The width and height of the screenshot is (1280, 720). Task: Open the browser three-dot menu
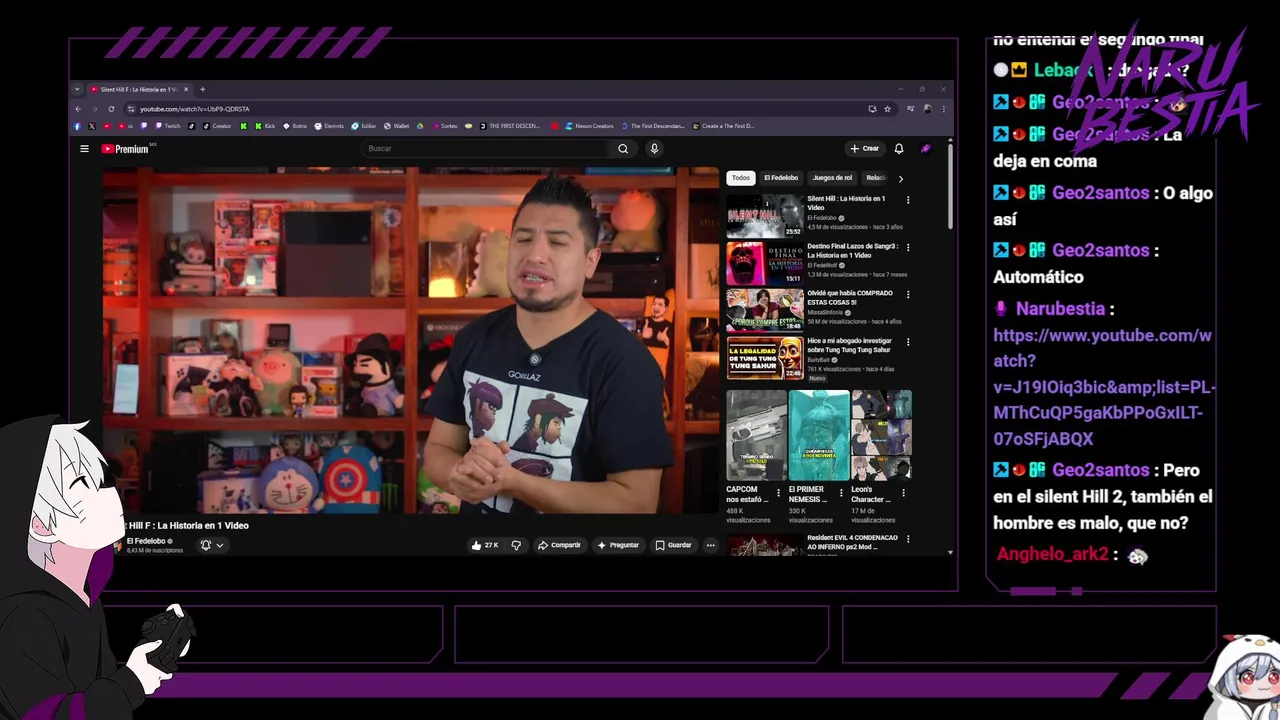(943, 109)
